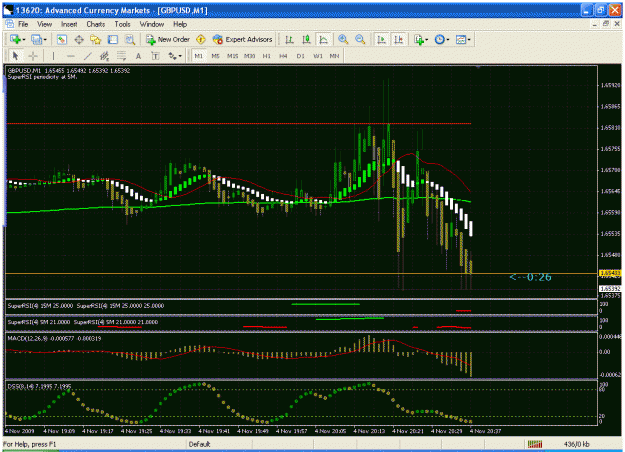625x452 pixels.
Task: Open the New Chart icon
Action: [15, 39]
